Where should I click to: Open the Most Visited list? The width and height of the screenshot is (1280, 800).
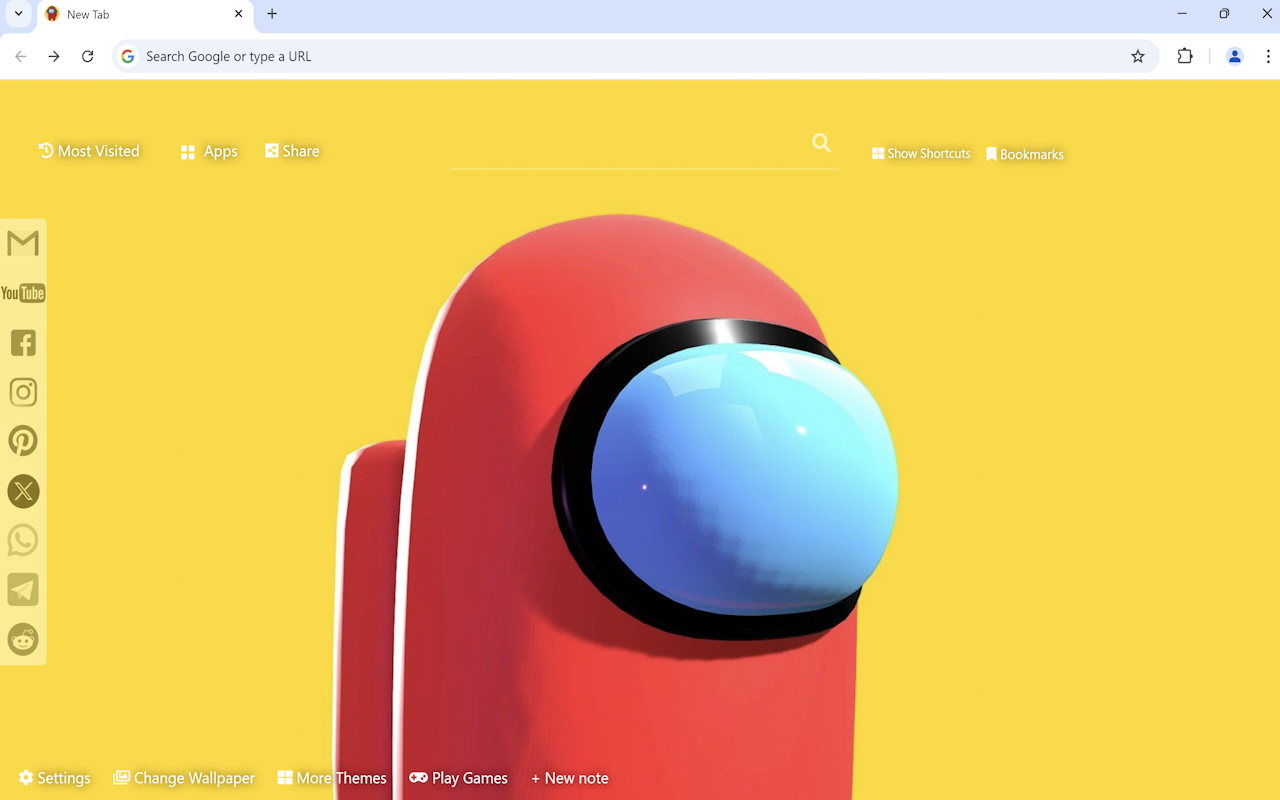(89, 151)
